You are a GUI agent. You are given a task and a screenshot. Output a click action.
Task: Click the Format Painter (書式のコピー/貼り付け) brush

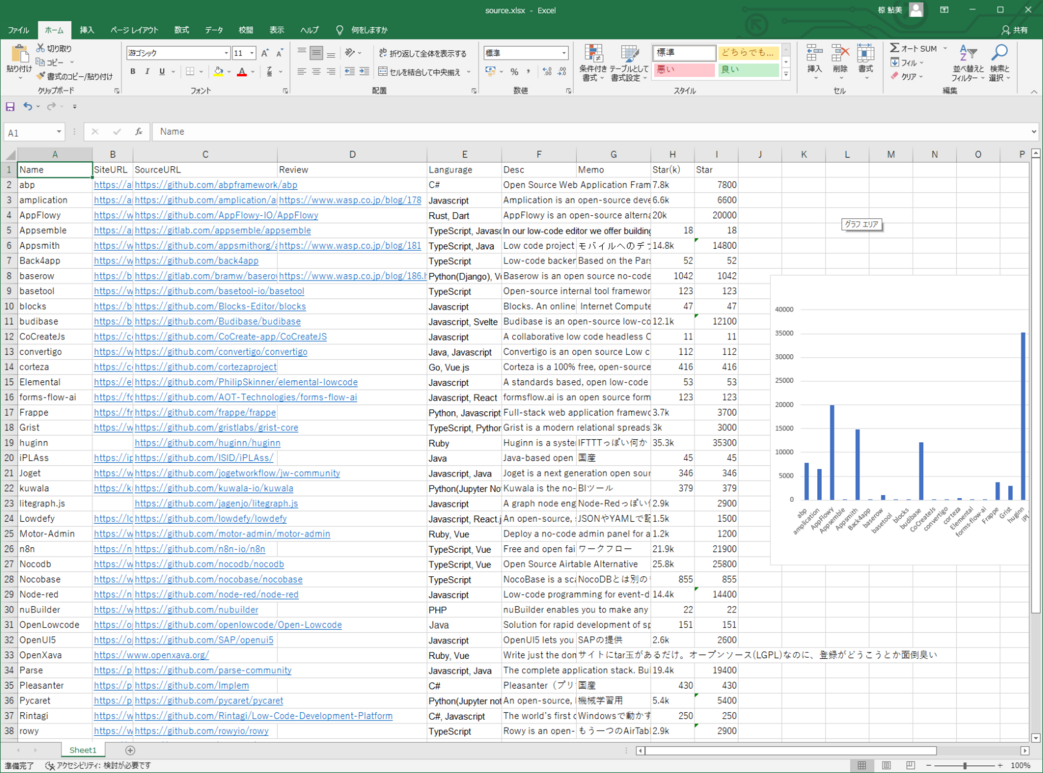click(41, 77)
